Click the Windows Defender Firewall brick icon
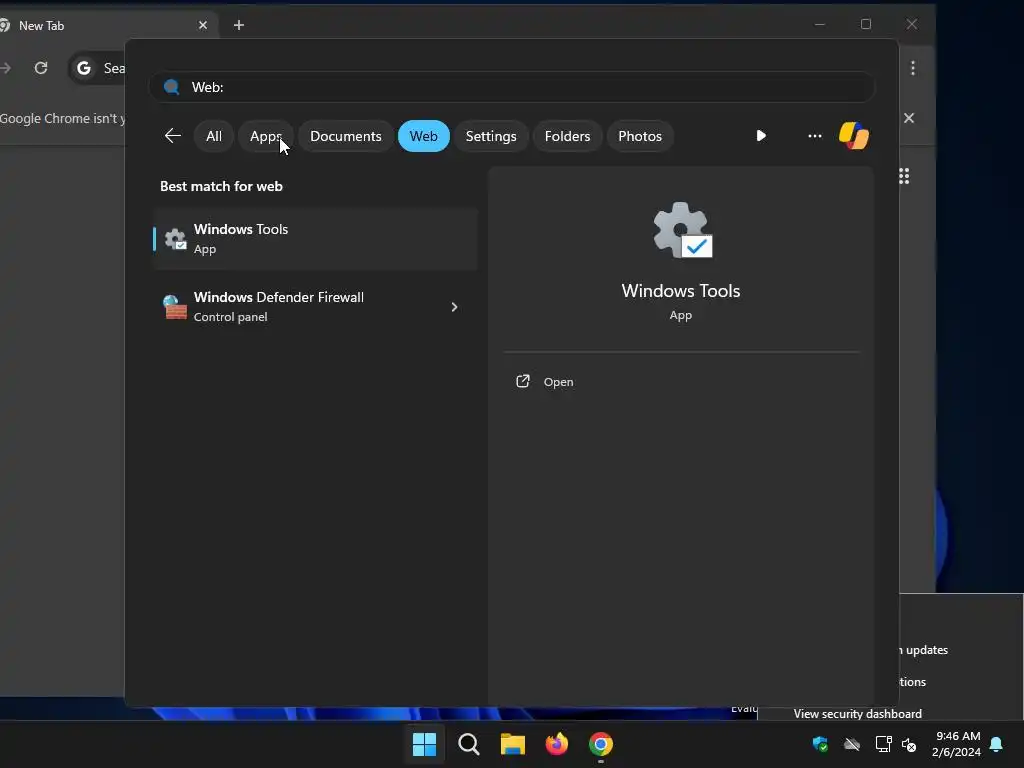 [175, 307]
